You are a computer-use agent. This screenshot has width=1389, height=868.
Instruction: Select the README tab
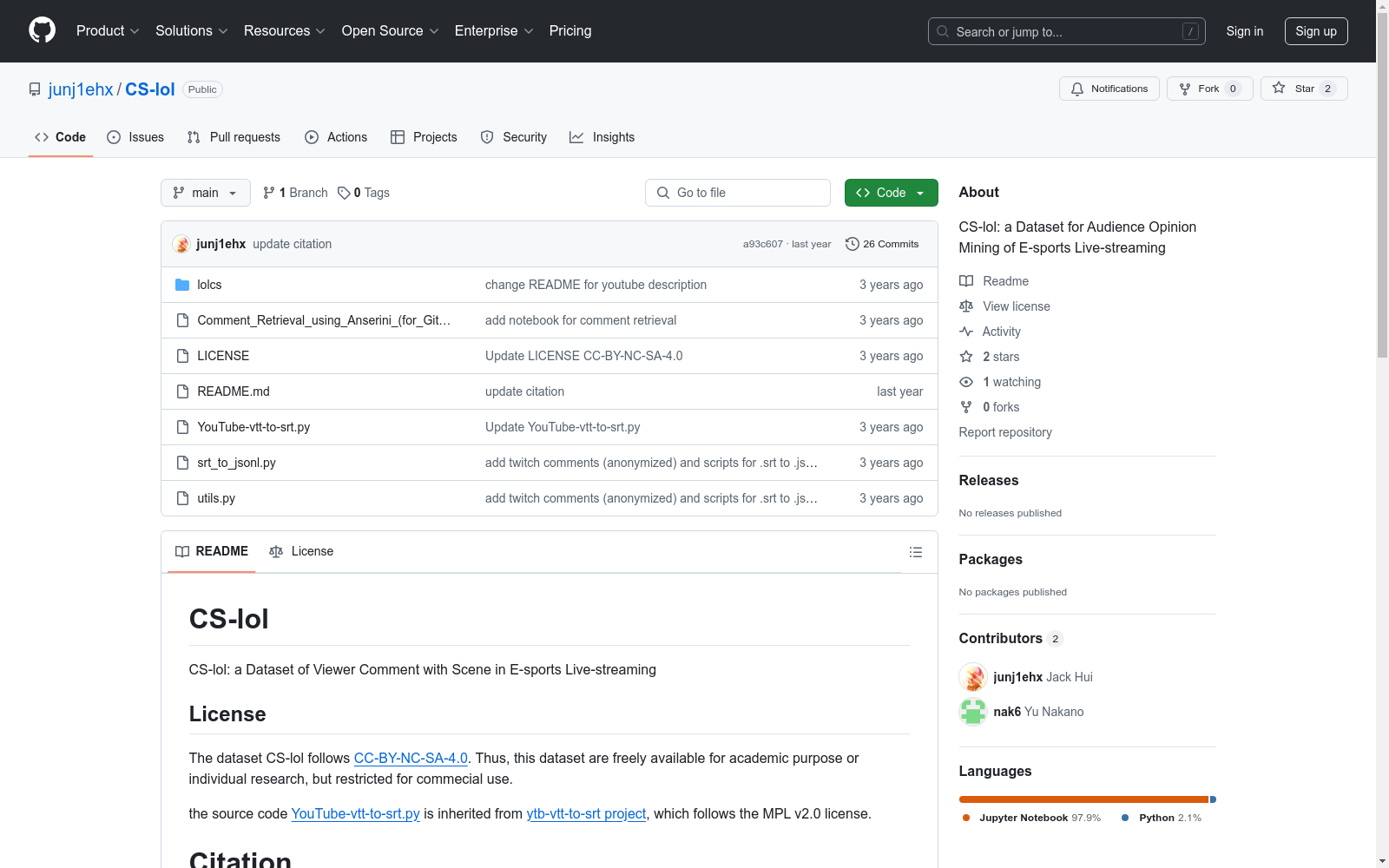tap(212, 551)
